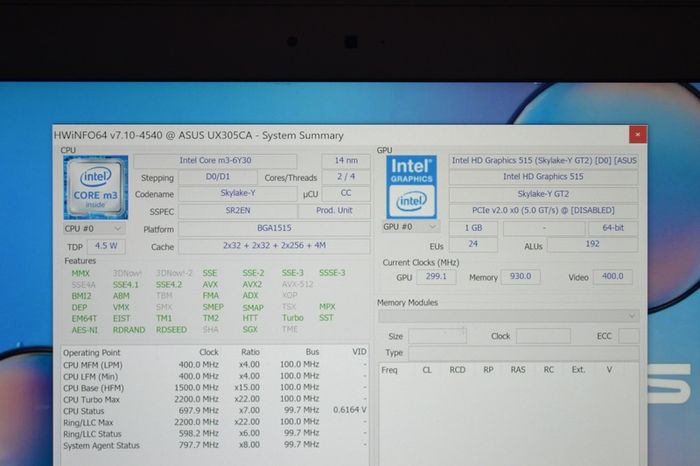Click the BGA1515 platform field
The width and height of the screenshot is (700, 466).
(x=274, y=228)
